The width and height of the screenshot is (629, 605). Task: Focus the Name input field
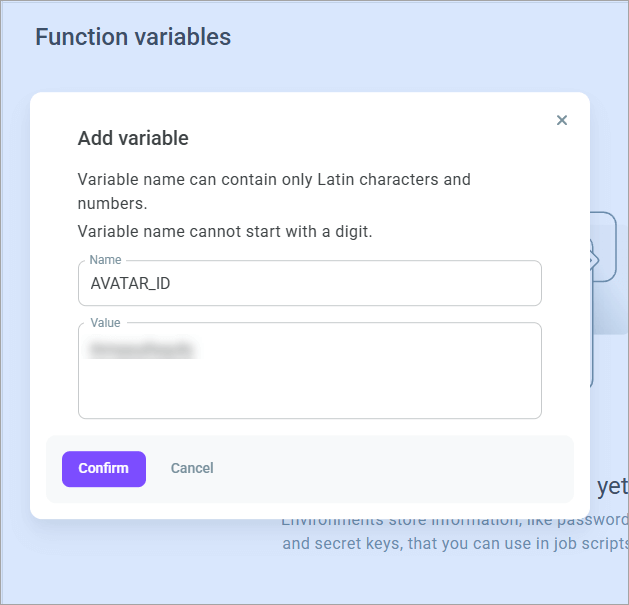pos(310,283)
